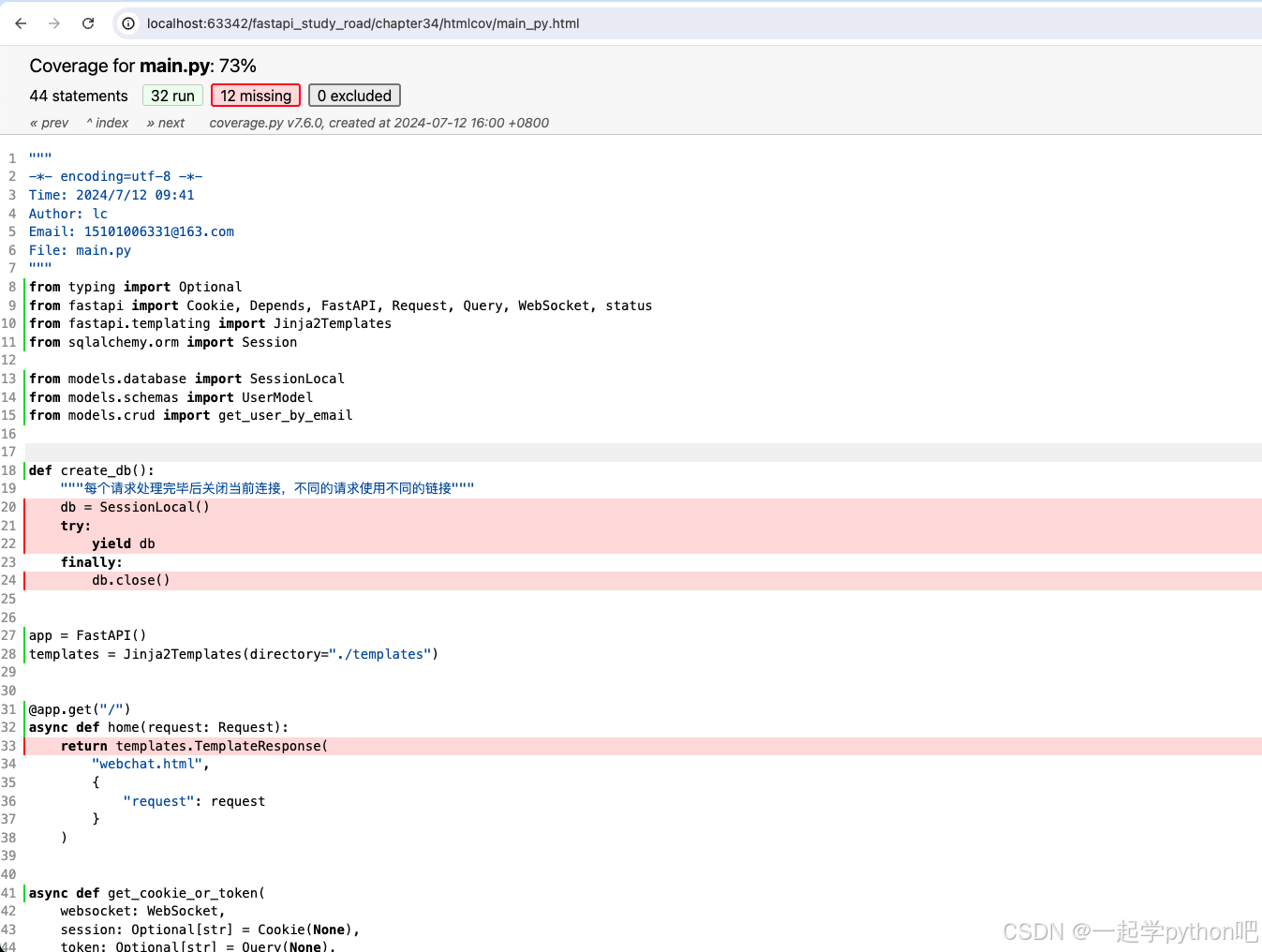Click the 'app = FastAPI()' line
Image resolution: width=1262 pixels, height=952 pixels.
click(87, 635)
